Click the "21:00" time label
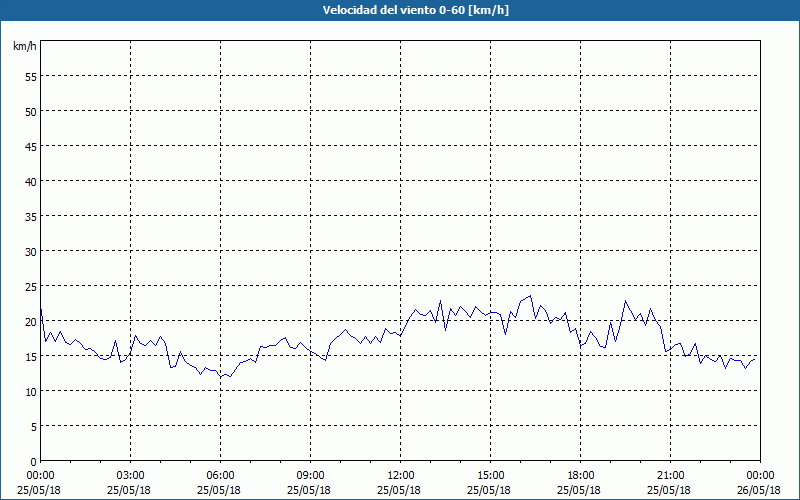This screenshot has width=800, height=500. 670,476
